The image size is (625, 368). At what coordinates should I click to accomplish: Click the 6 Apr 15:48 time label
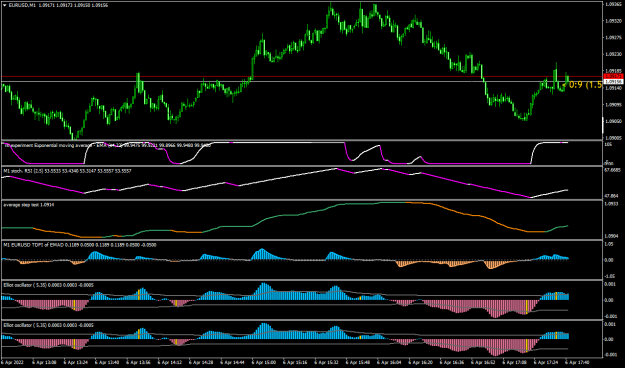pyautogui.click(x=358, y=362)
